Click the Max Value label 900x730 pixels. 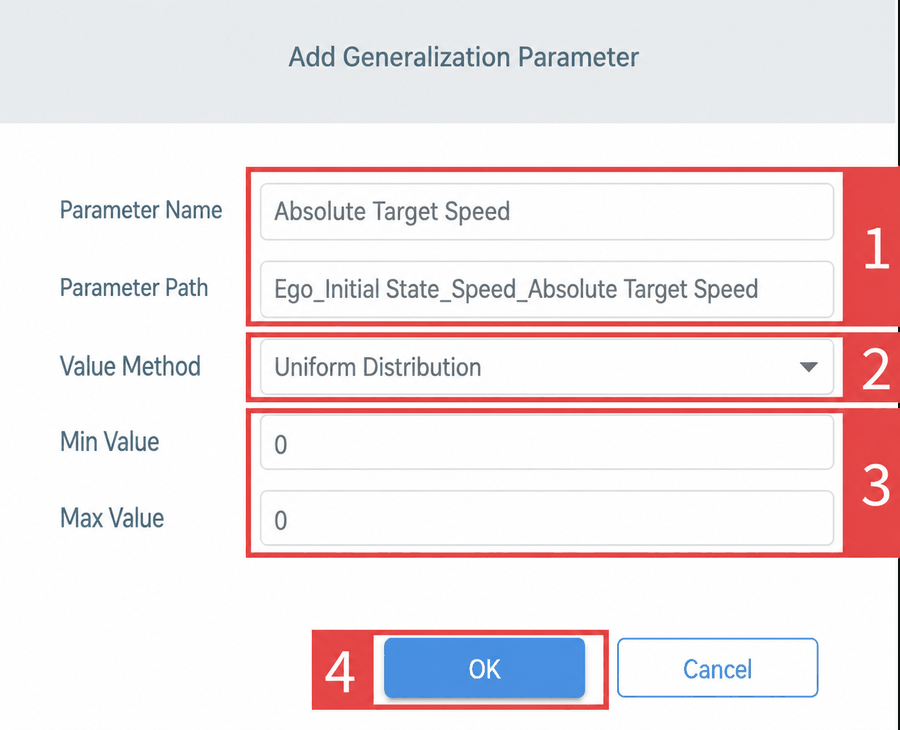click(x=112, y=518)
